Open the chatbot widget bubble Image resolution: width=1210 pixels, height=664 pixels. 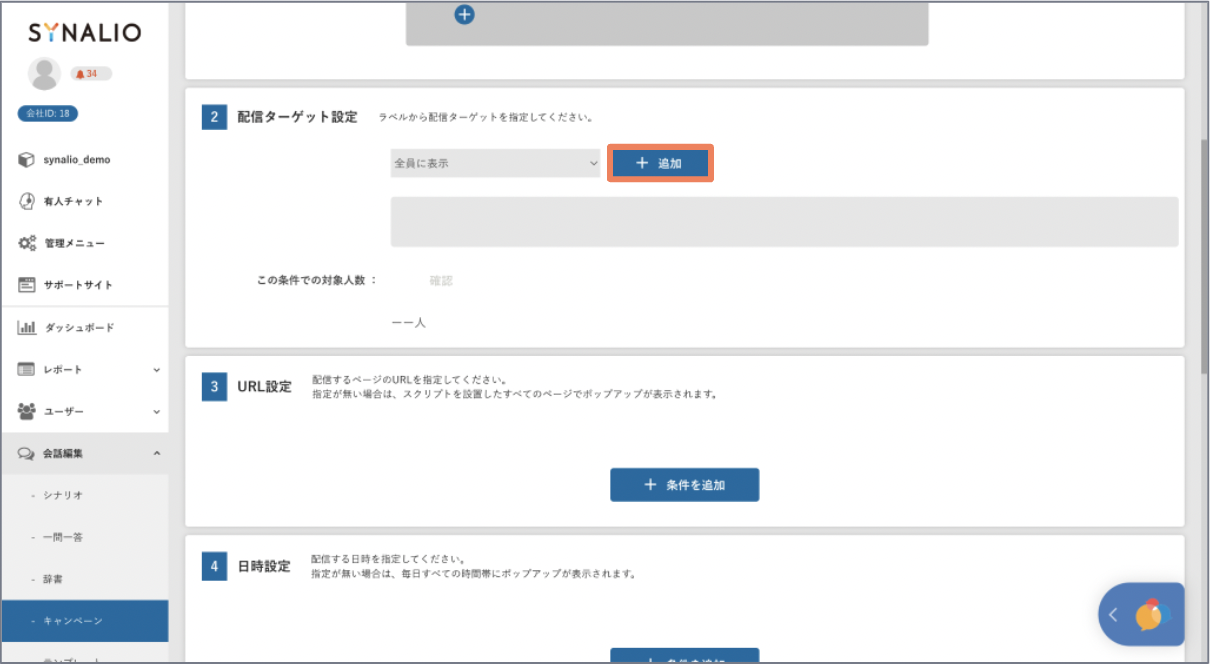click(1152, 616)
